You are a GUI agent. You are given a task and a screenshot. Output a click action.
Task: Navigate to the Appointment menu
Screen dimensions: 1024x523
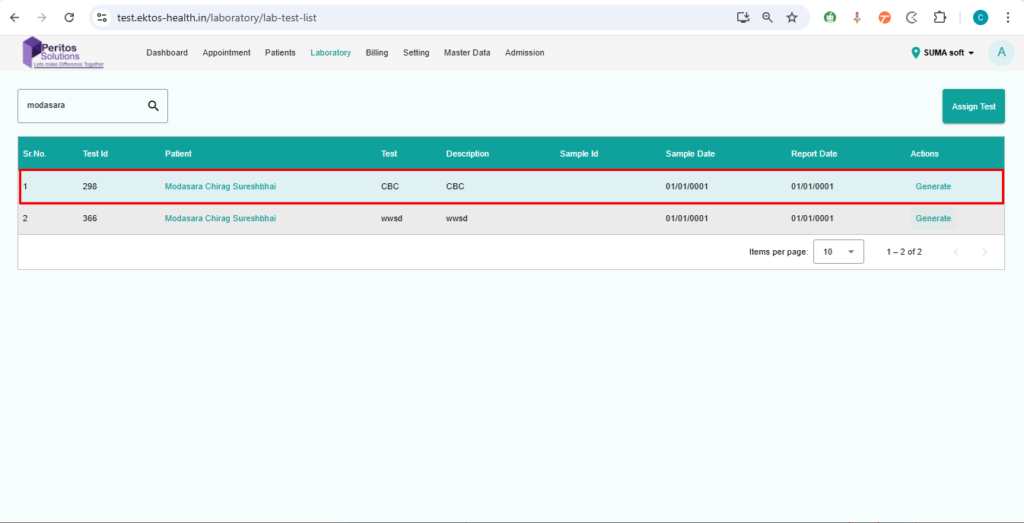226,53
